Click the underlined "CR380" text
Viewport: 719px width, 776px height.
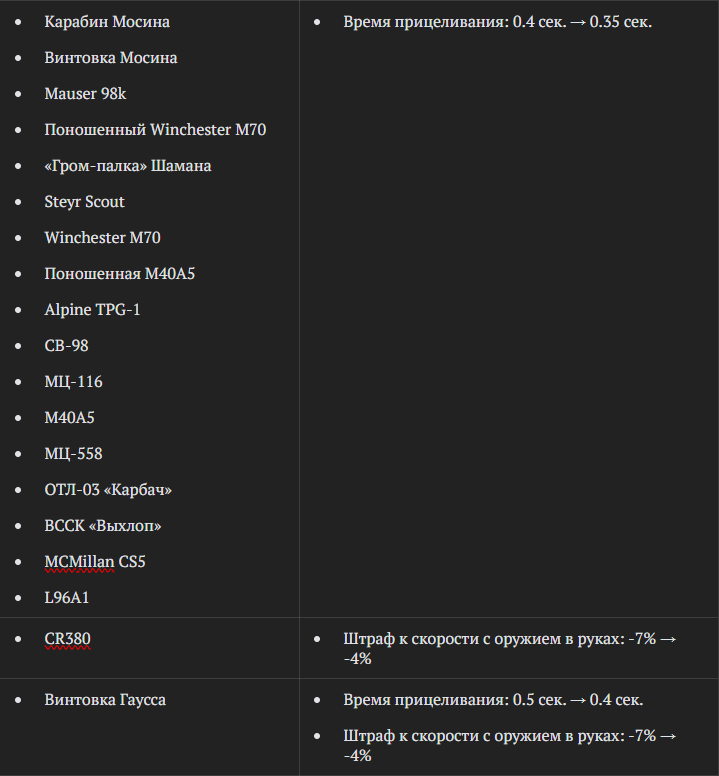[67, 639]
